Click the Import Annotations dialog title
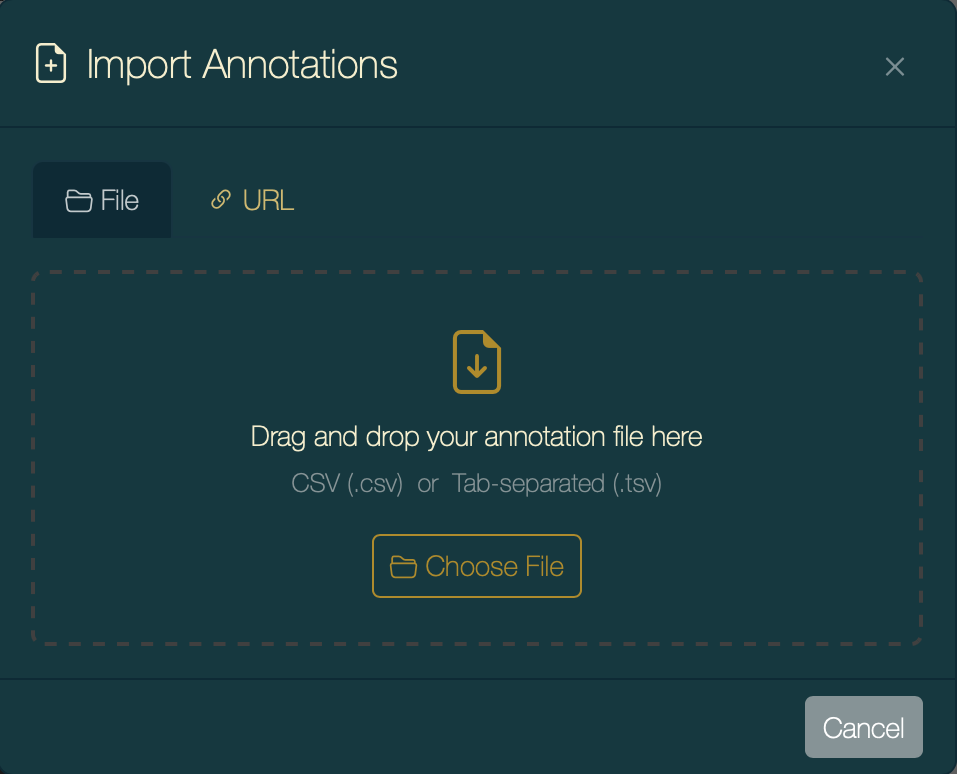The width and height of the screenshot is (957, 774). pyautogui.click(x=242, y=65)
